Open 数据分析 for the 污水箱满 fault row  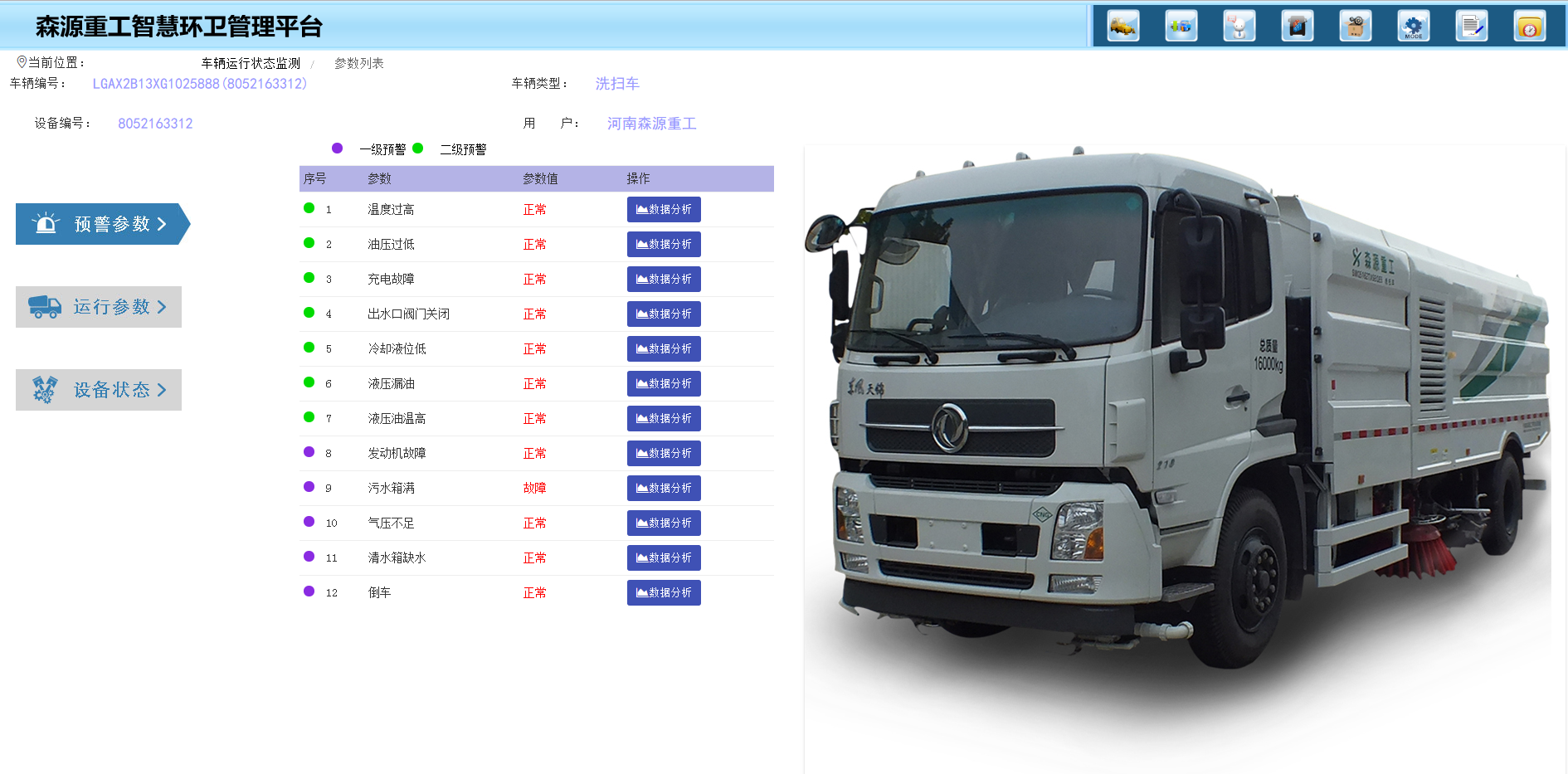[664, 489]
